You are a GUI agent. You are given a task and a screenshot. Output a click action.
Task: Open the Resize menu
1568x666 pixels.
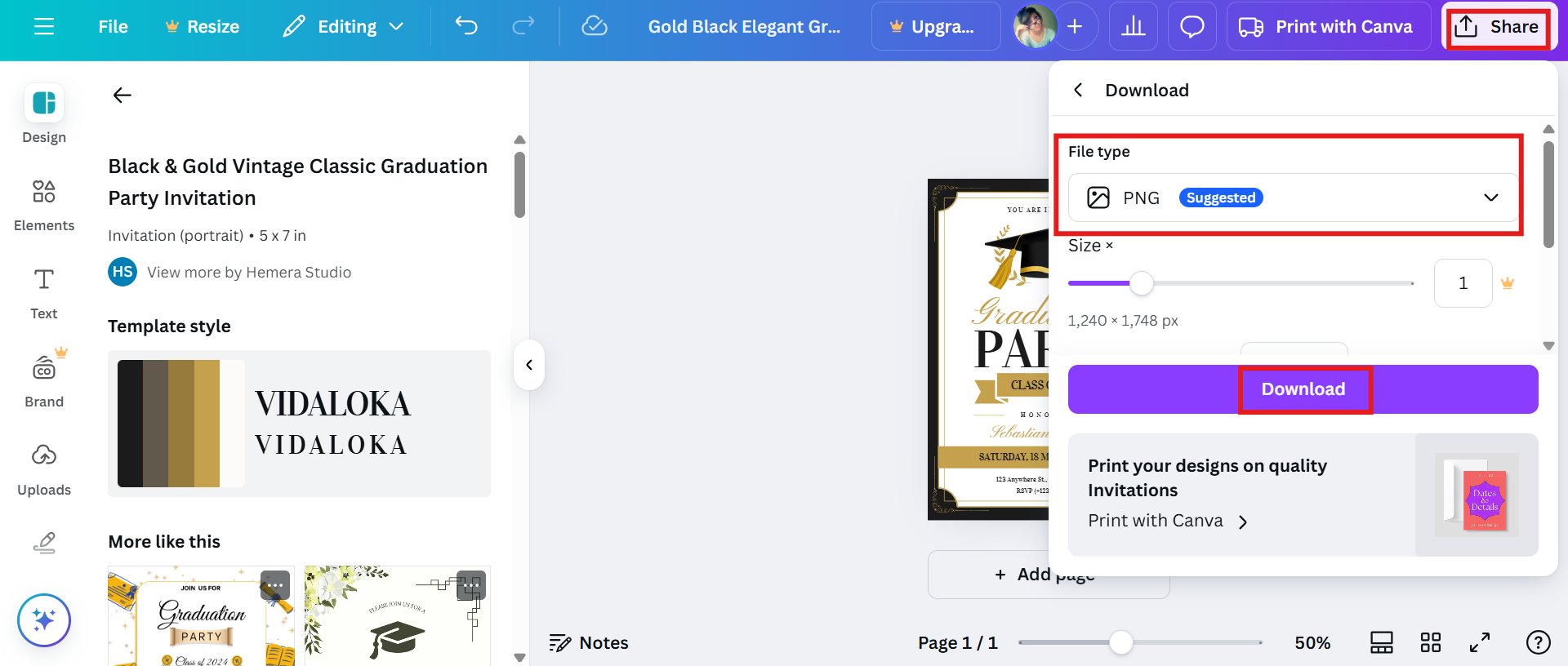(202, 27)
